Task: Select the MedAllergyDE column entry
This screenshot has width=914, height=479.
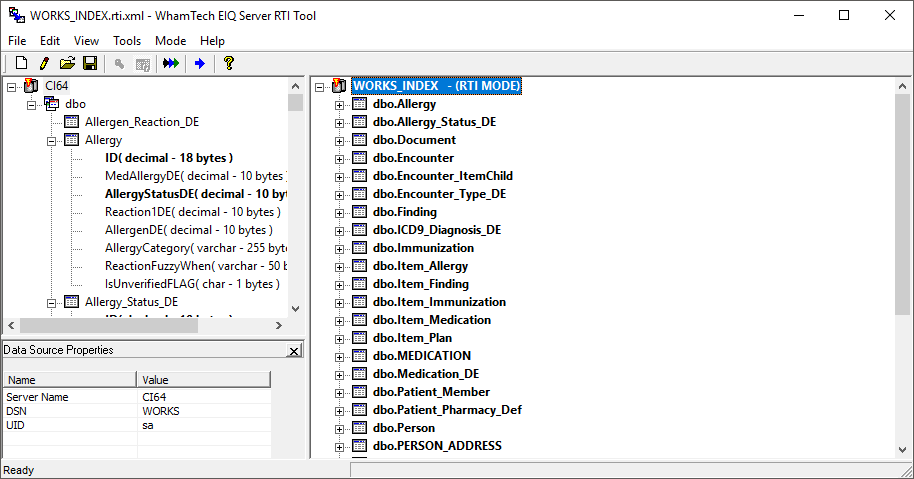Action: pos(195,176)
